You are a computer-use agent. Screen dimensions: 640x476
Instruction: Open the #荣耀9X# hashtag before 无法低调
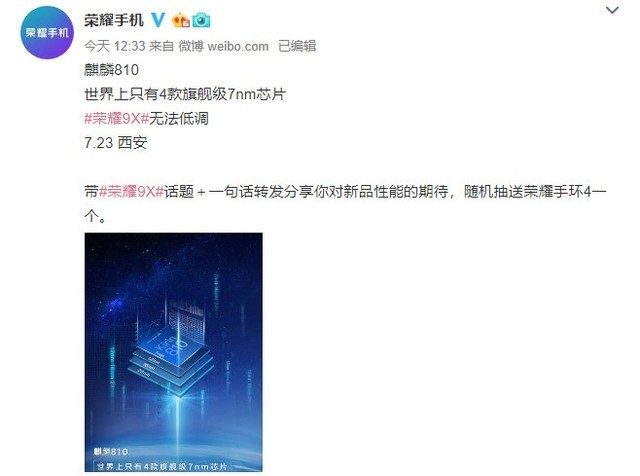click(116, 118)
